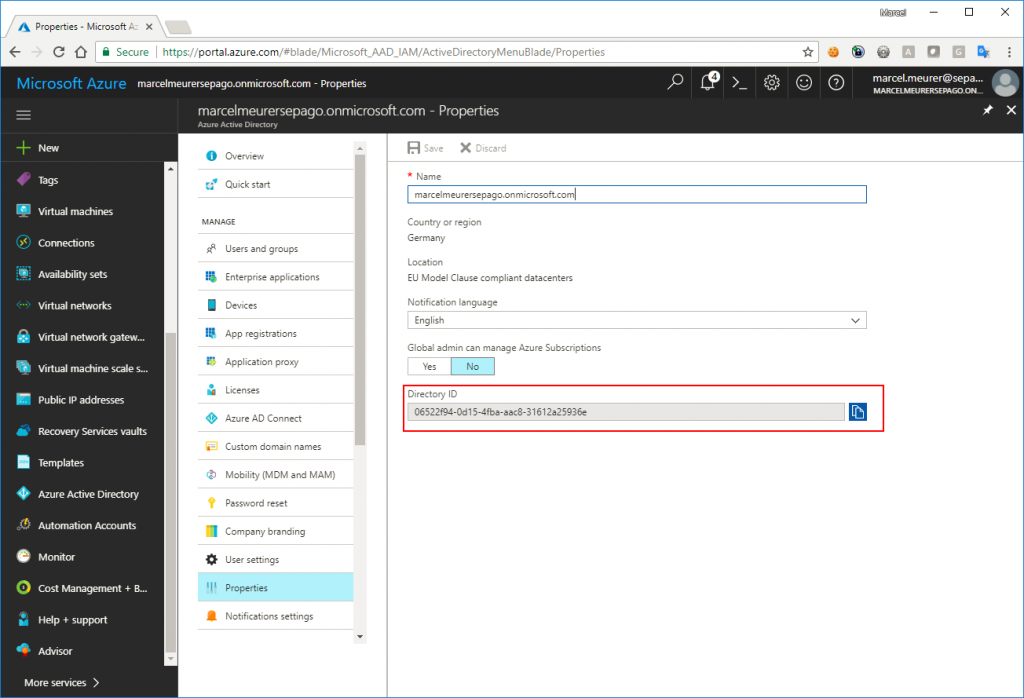Open App registrations menu item
Screen dimensions: 1024x698
pos(260,334)
